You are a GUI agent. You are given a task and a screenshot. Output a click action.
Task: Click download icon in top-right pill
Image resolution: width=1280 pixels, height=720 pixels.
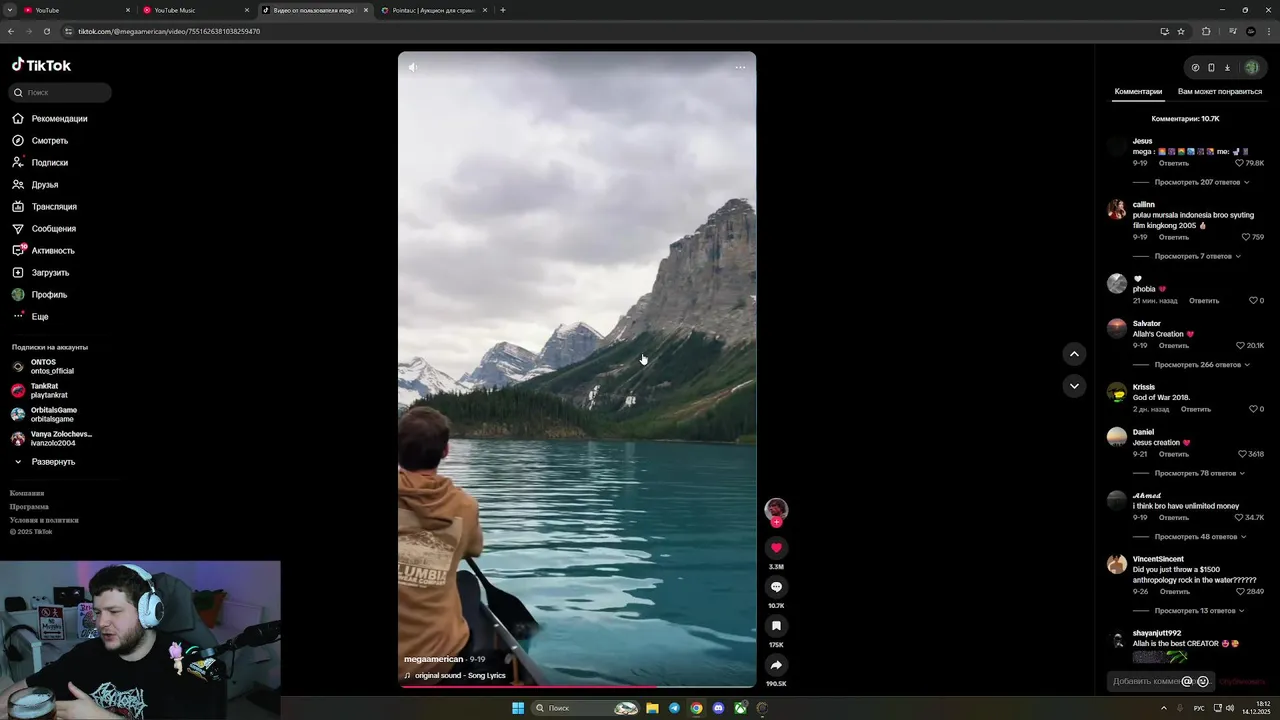coord(1227,68)
